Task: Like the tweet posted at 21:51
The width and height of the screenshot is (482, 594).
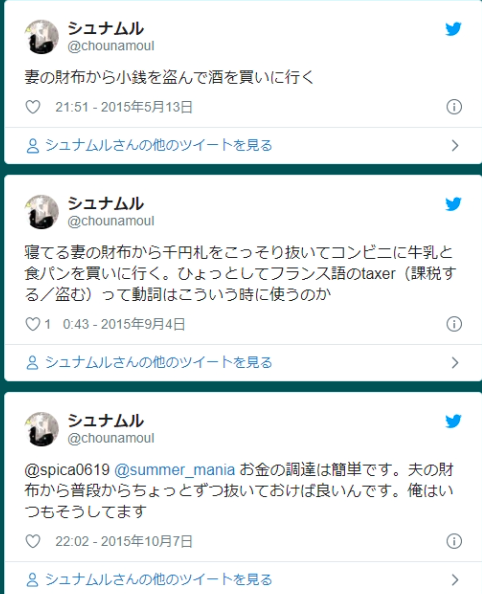Action: coord(33,107)
